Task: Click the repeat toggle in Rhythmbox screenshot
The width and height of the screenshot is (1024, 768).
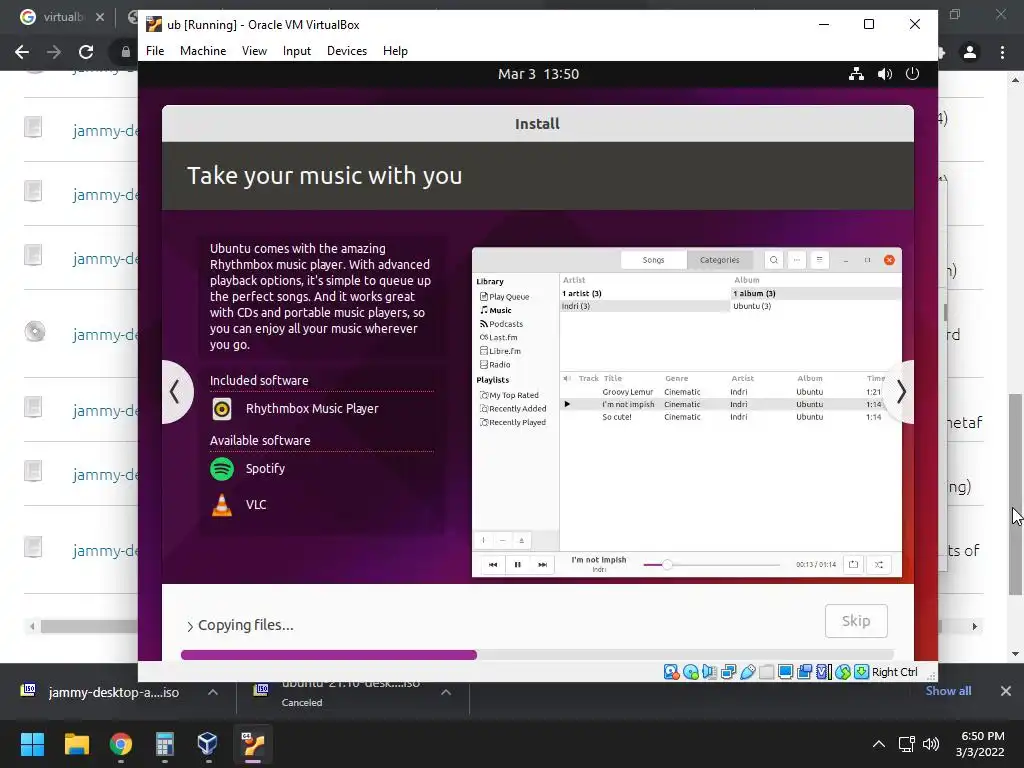Action: 854,565
